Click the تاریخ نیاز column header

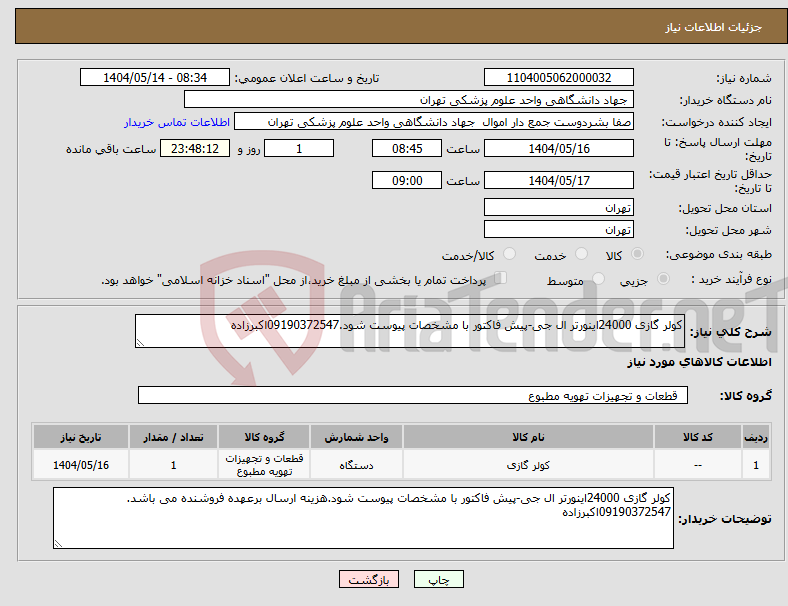coord(81,437)
